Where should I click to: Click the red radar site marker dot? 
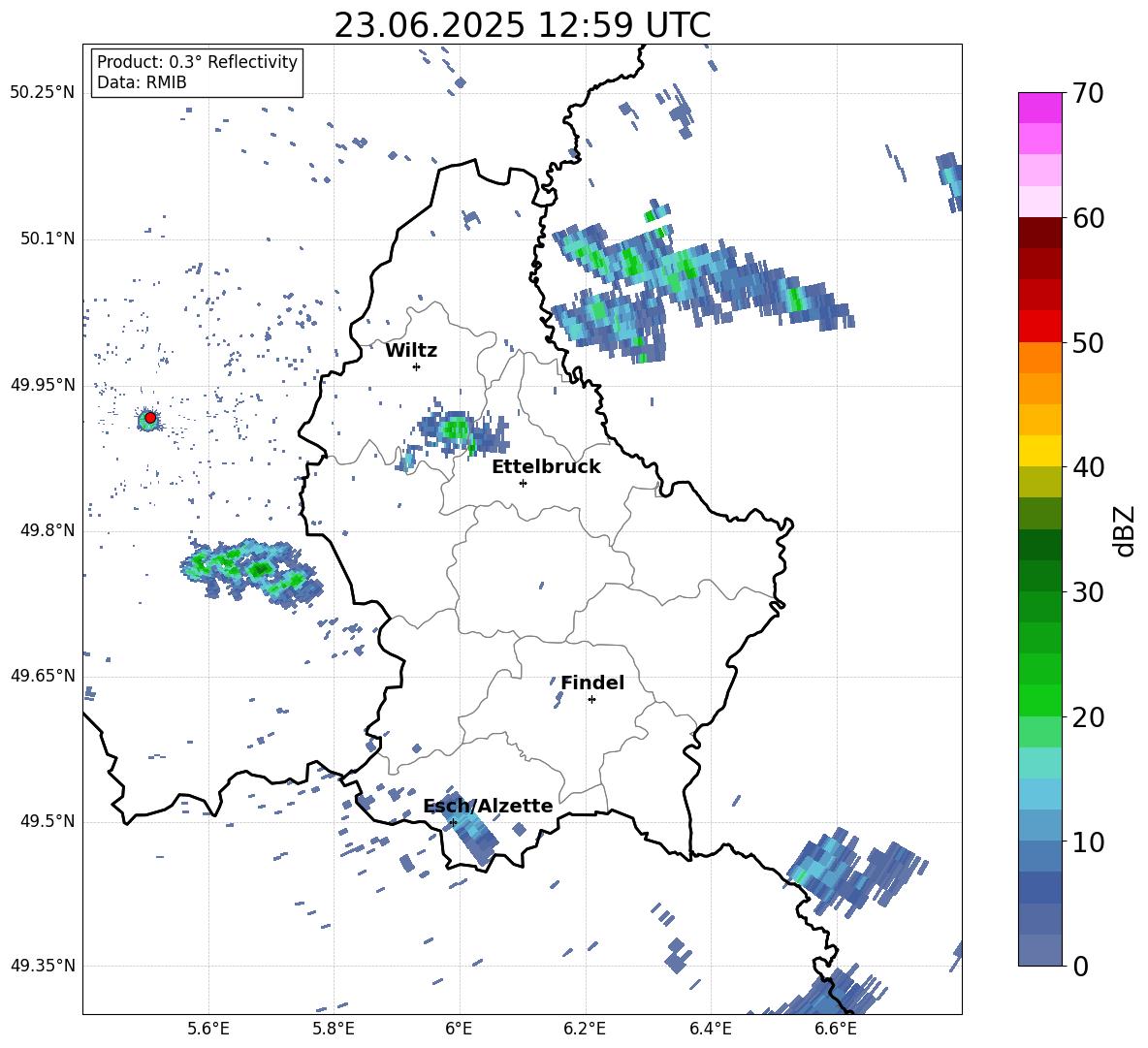click(x=150, y=418)
